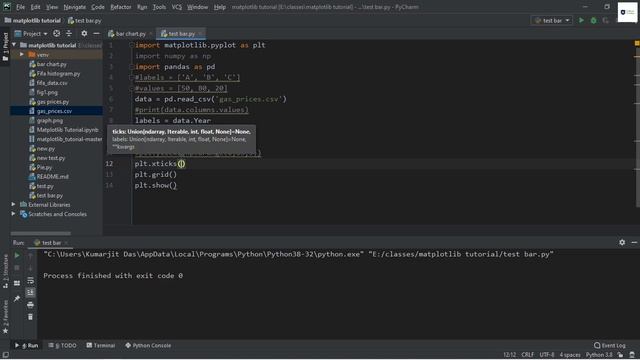The height and width of the screenshot is (360, 640).
Task: Click CRLF line separator in status bar
Action: [527, 355]
